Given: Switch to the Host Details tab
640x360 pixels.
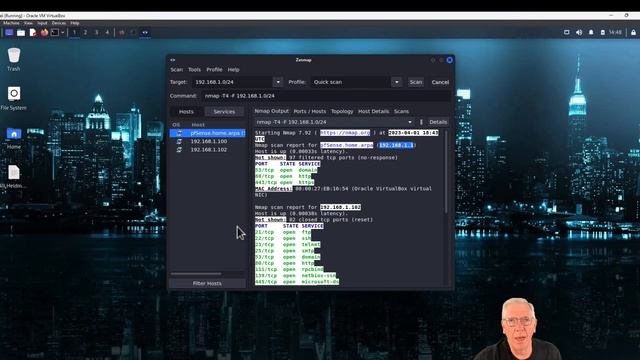Looking at the screenshot, I should 373,111.
